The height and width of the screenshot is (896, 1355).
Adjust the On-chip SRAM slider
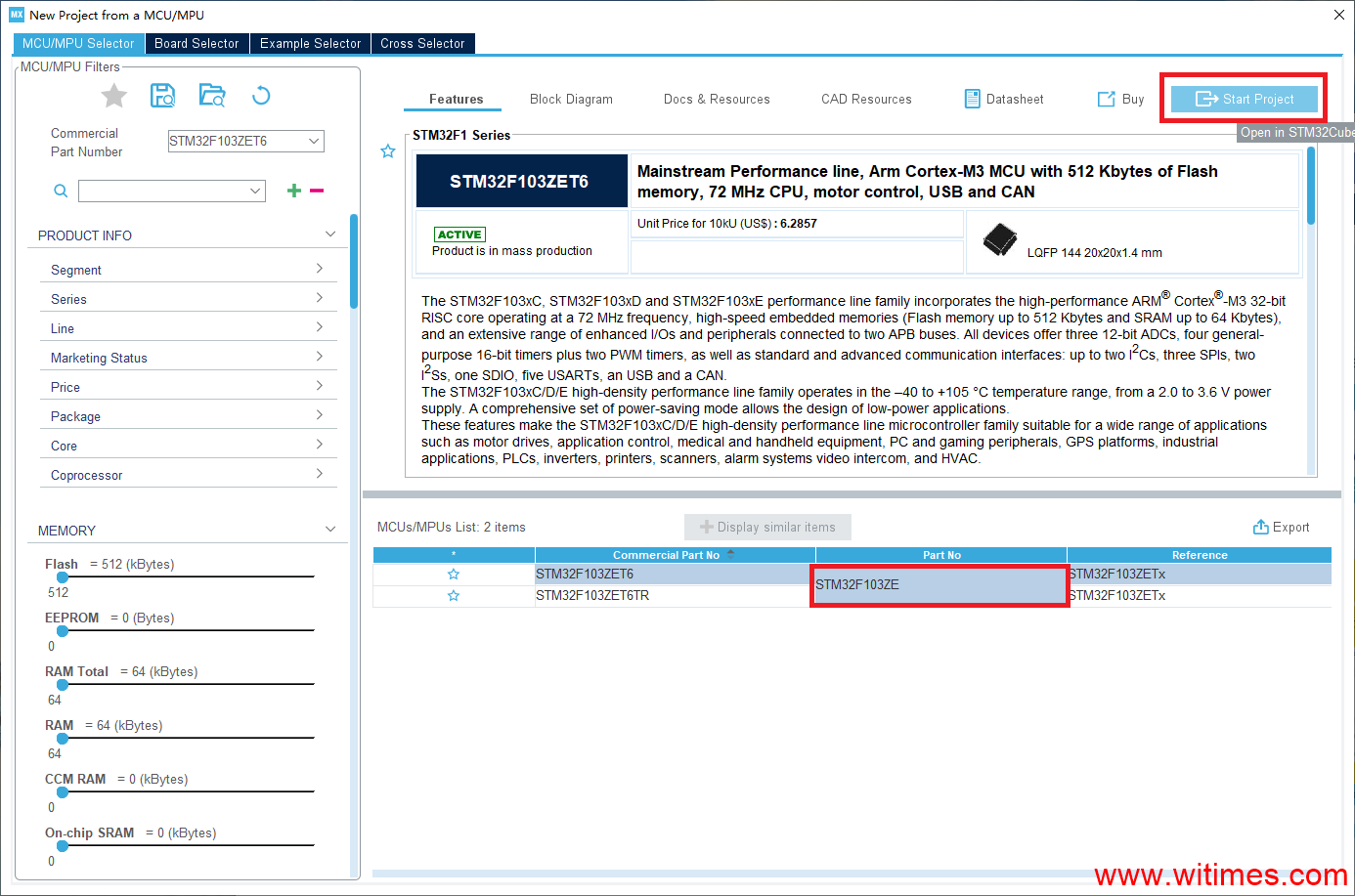[63, 846]
